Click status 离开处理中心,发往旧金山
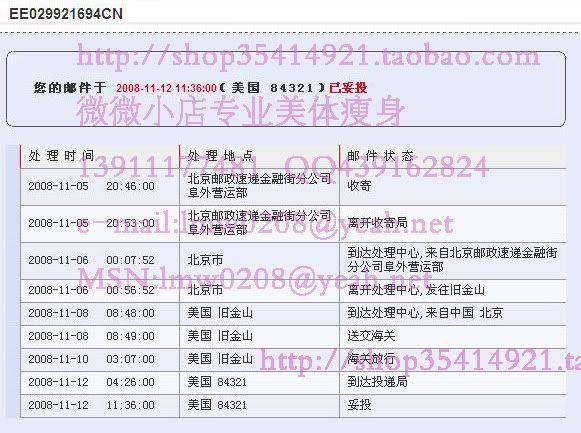The height and width of the screenshot is (433, 581). pyautogui.click(x=416, y=290)
